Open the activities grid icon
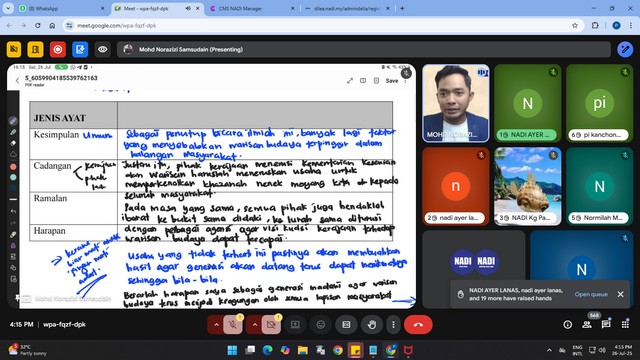640x360 pixels. [x=625, y=325]
